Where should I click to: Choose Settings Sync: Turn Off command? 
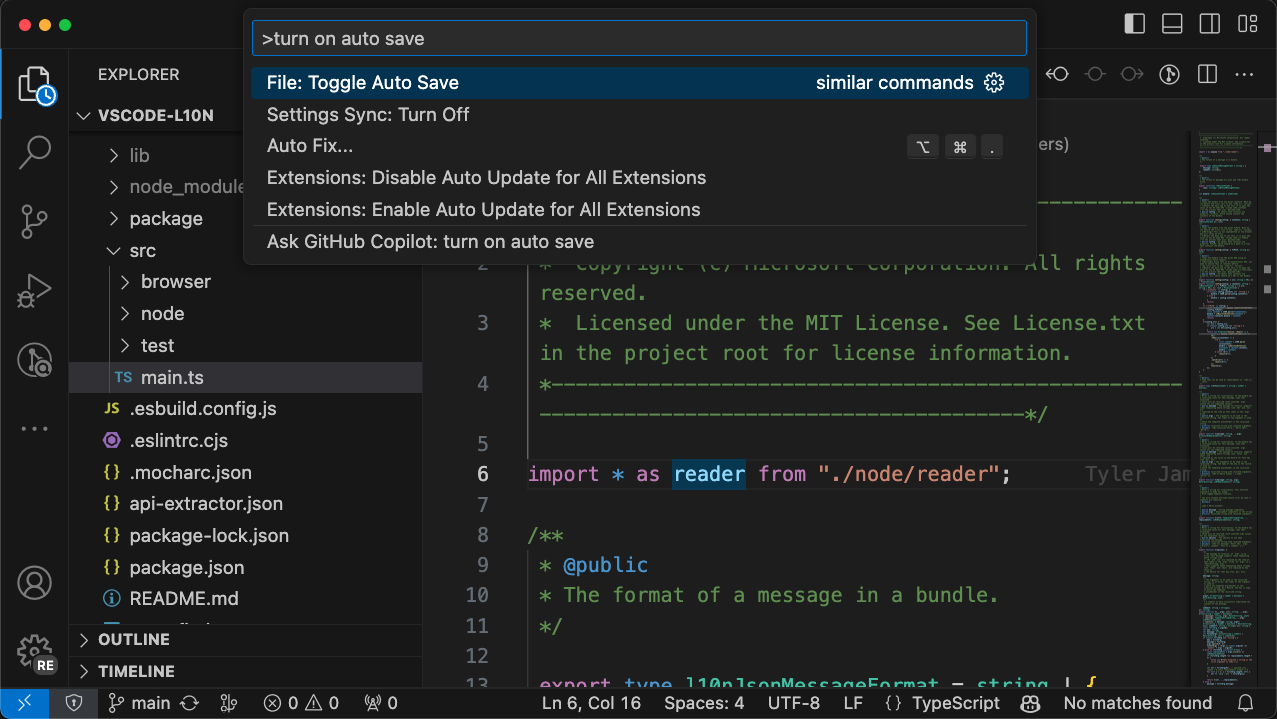pyautogui.click(x=368, y=114)
